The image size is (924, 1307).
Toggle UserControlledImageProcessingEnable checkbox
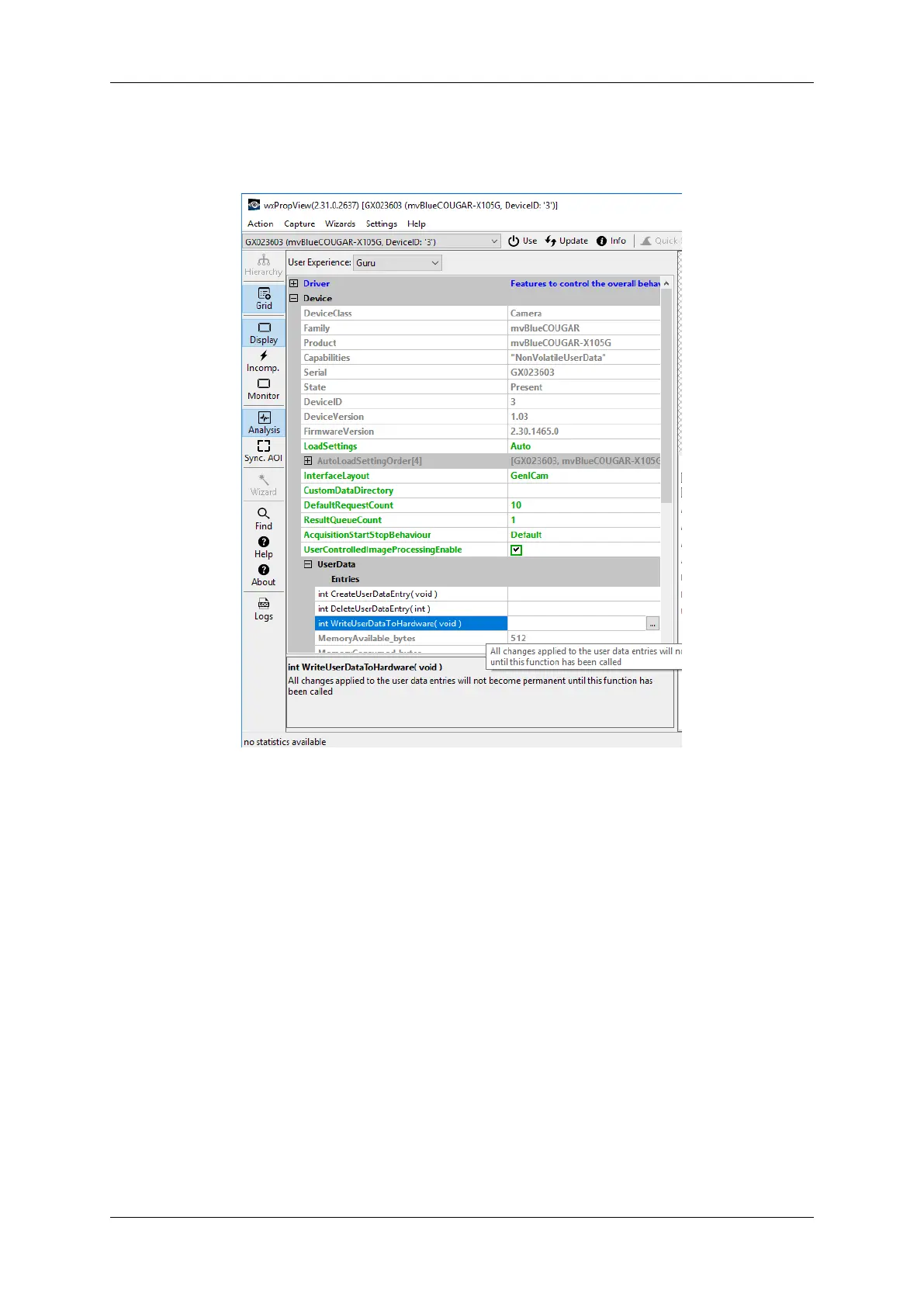pos(516,549)
